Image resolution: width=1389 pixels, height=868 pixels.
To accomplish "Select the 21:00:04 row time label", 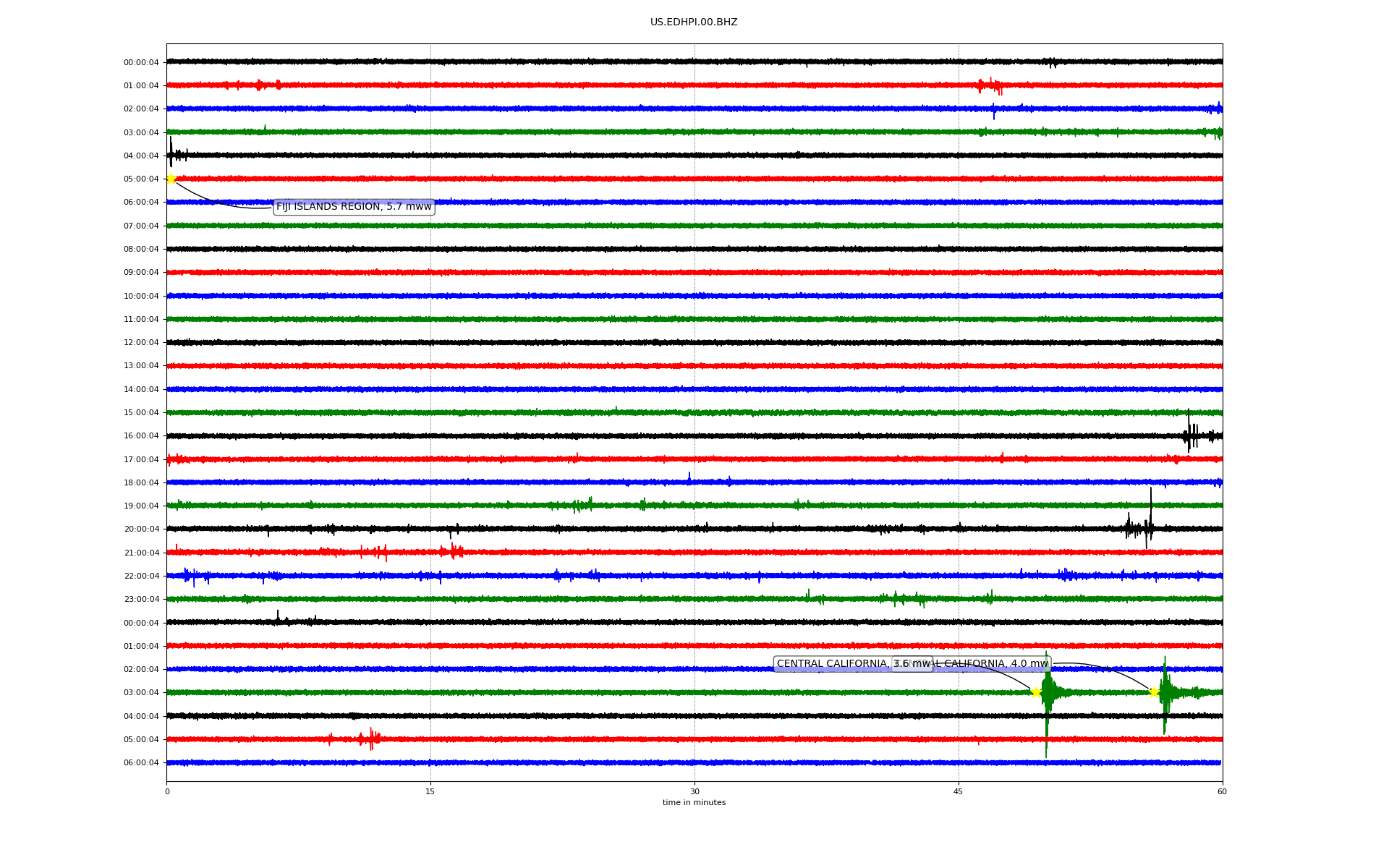I will point(141,553).
